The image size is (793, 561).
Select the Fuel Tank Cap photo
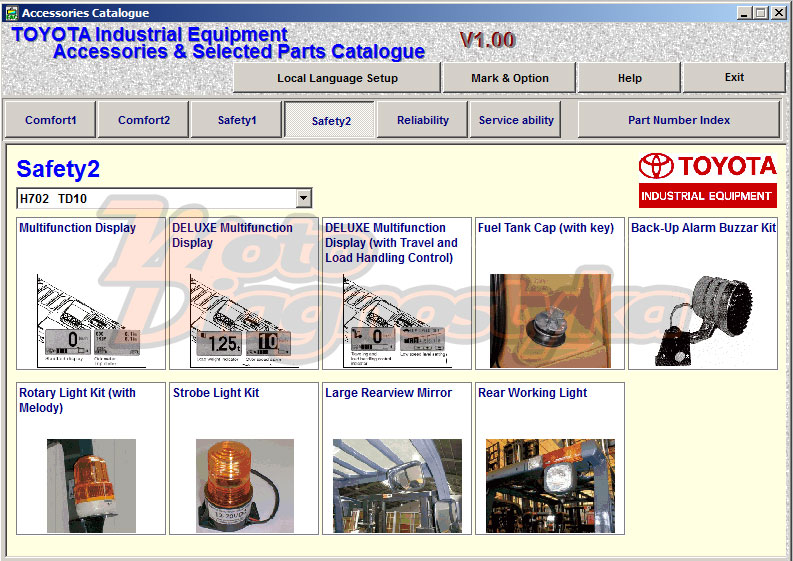tap(550, 321)
